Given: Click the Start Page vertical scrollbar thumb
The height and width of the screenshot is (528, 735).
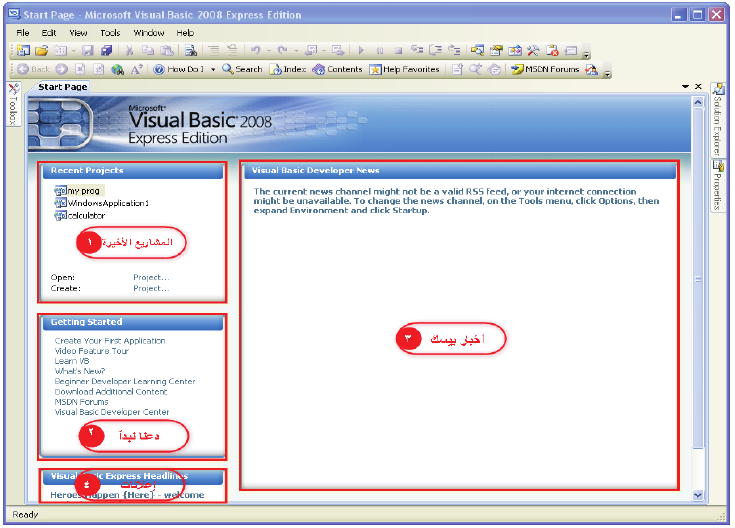Looking at the screenshot, I should point(698,279).
